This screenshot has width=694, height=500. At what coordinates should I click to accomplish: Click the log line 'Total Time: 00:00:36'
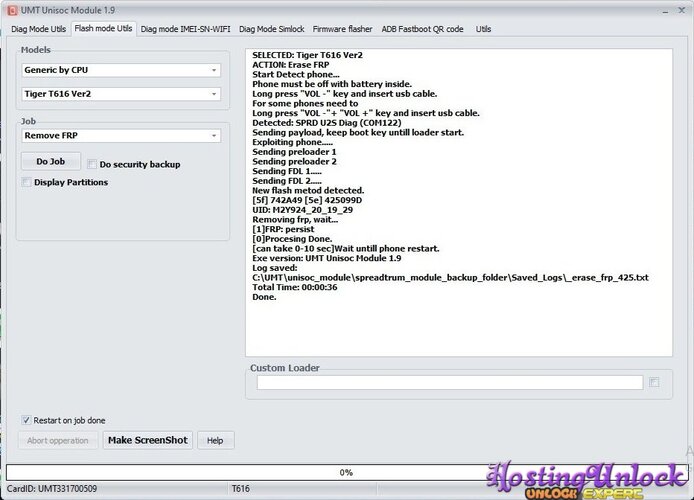pos(295,287)
